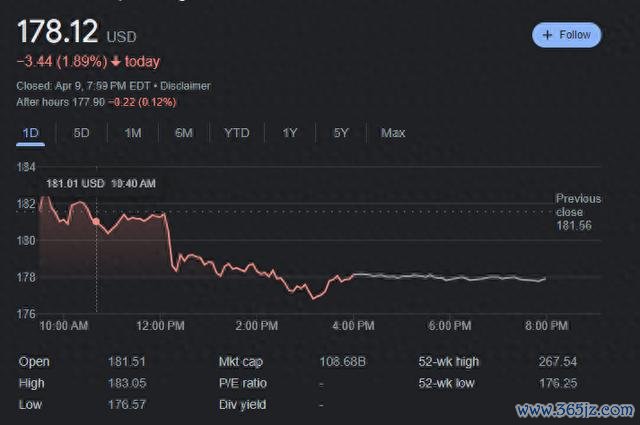Click the P/E ratio label
The image size is (640, 425).
point(241,383)
